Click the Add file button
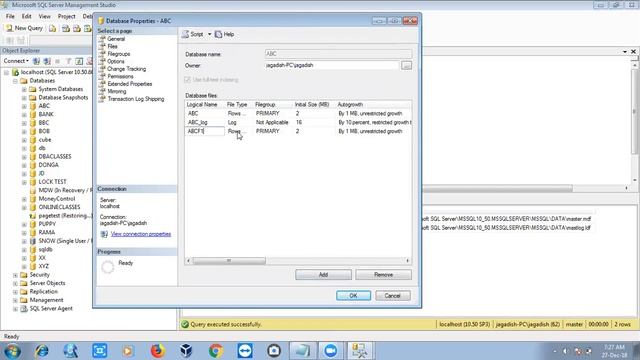 click(323, 275)
